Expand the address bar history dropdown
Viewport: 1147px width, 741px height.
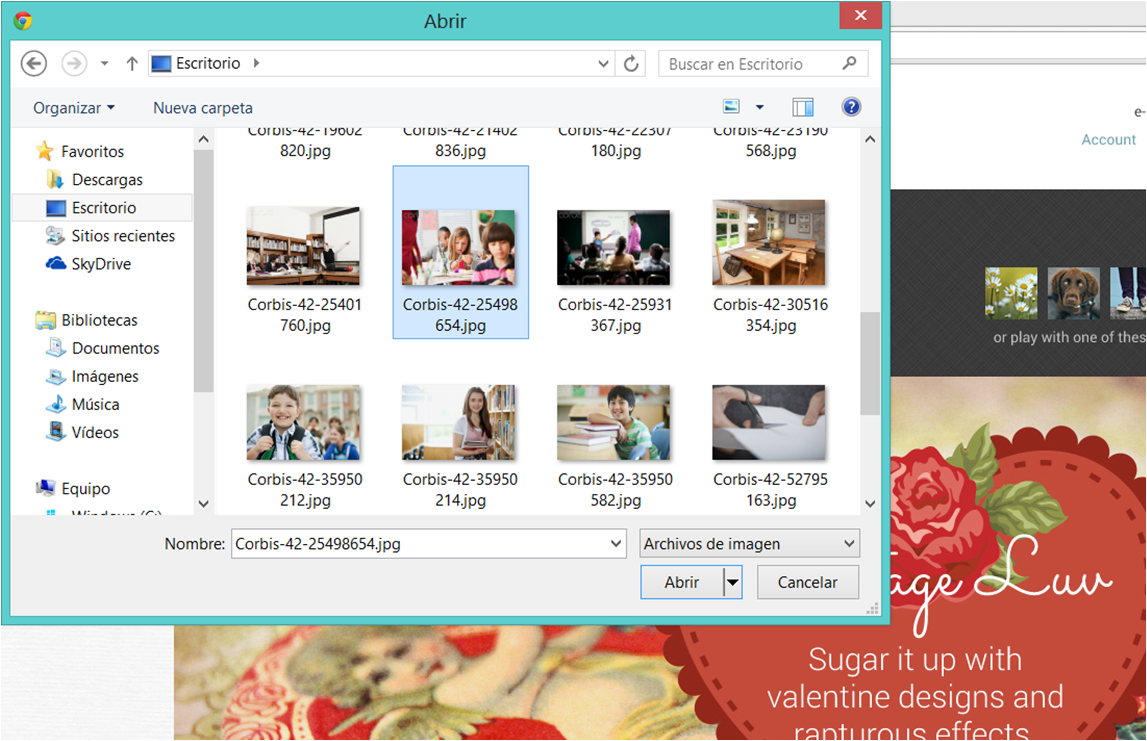(603, 64)
